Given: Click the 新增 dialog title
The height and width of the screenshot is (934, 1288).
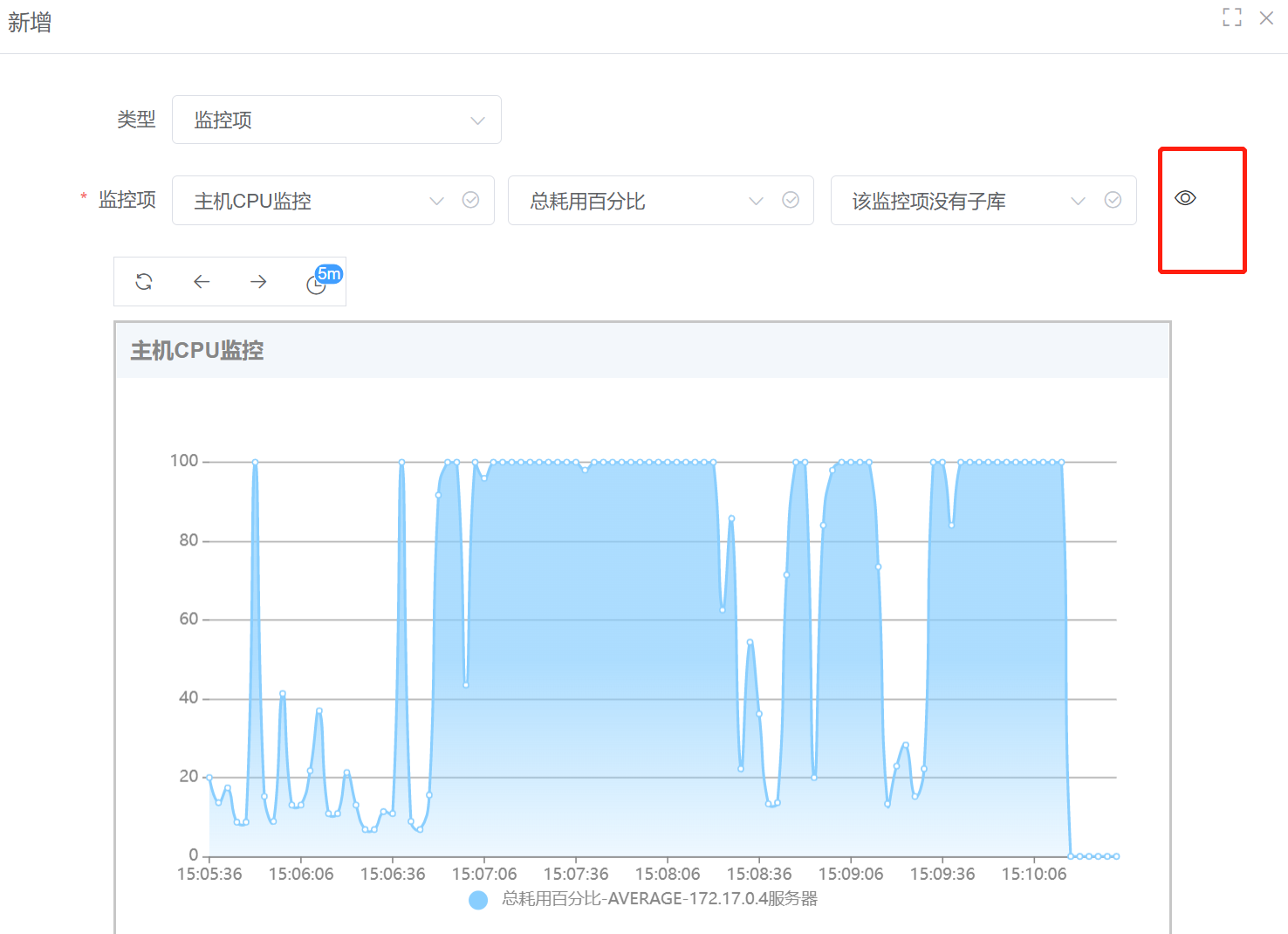Looking at the screenshot, I should click(30, 23).
